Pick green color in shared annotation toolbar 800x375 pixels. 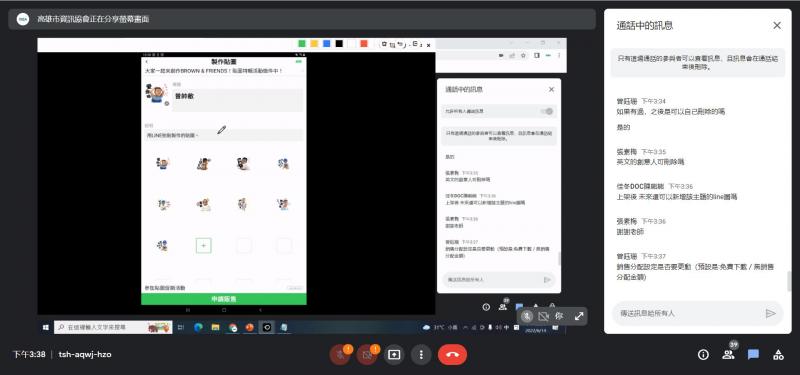point(302,44)
